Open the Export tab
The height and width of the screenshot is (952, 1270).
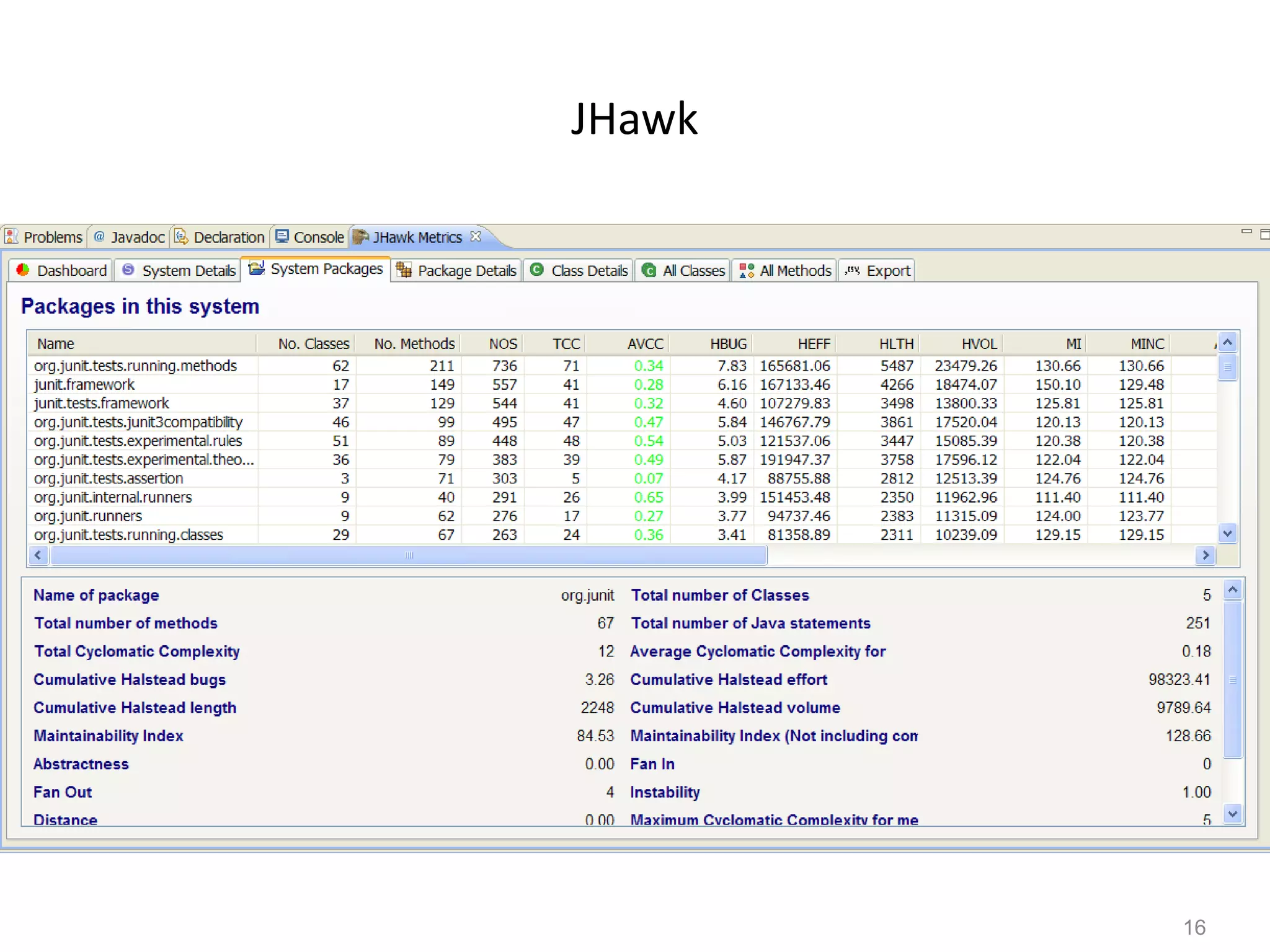pos(877,270)
